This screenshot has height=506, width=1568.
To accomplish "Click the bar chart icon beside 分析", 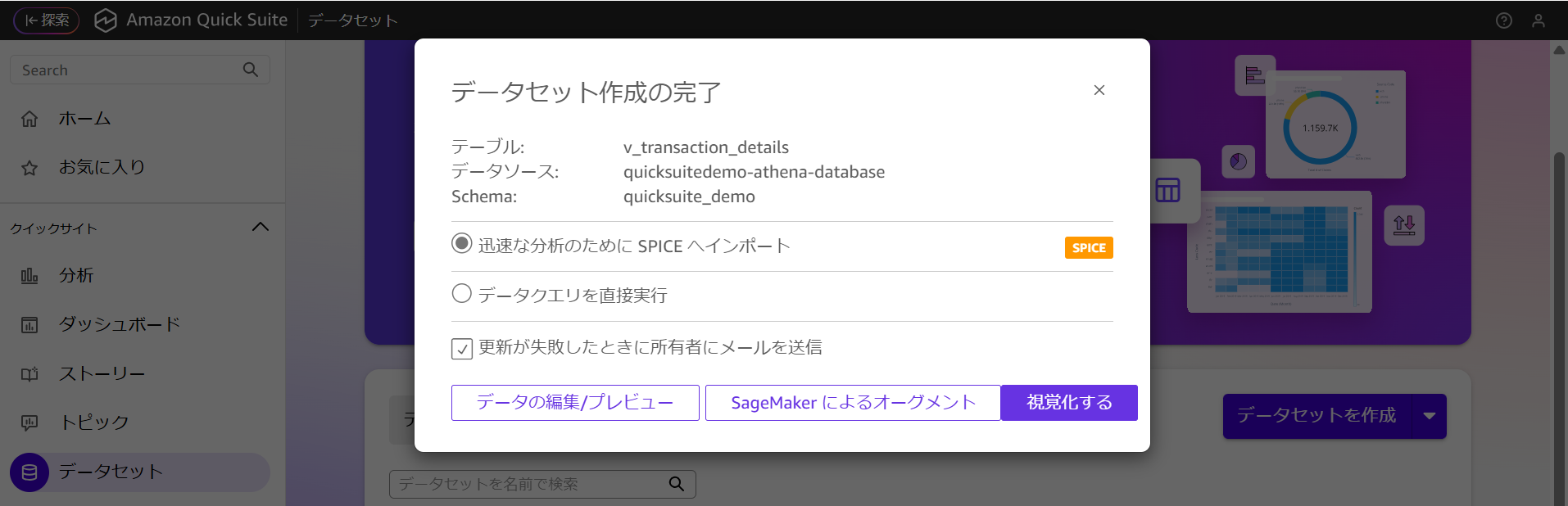I will [29, 276].
